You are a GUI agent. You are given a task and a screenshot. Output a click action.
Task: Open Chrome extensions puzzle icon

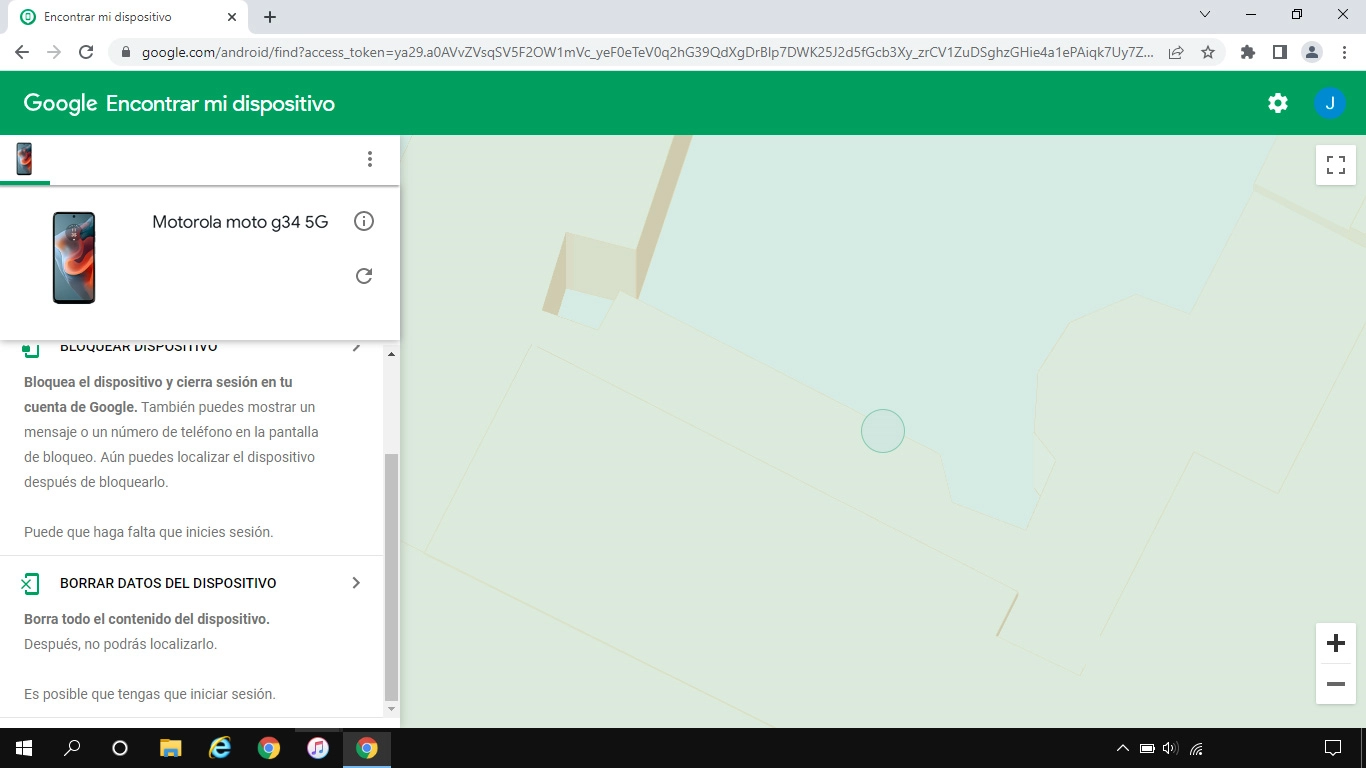pyautogui.click(x=1247, y=52)
